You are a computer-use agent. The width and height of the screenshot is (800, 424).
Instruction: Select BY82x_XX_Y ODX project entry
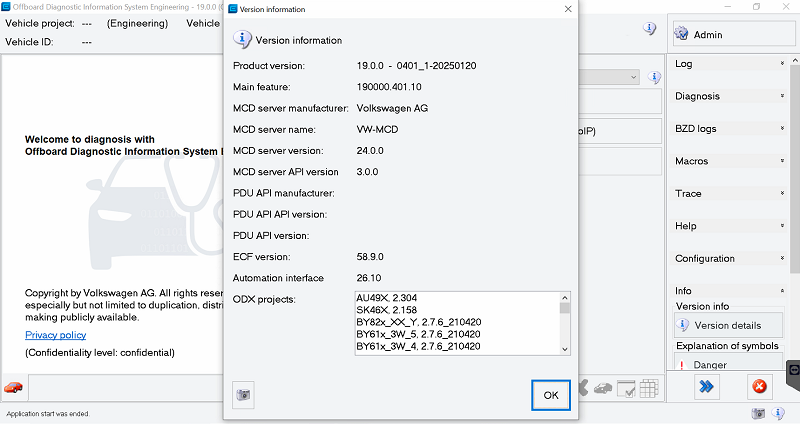(418, 322)
